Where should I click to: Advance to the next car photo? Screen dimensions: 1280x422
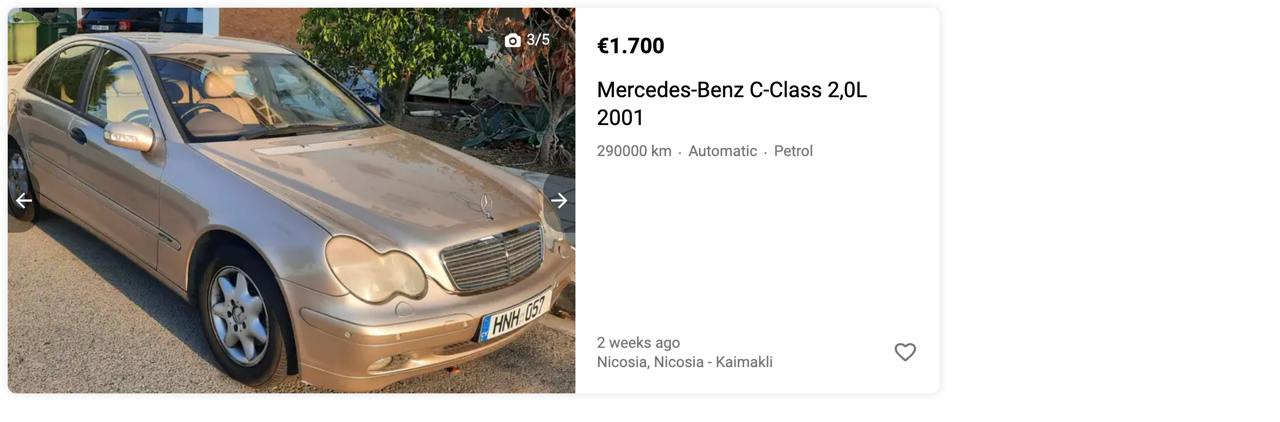click(559, 201)
